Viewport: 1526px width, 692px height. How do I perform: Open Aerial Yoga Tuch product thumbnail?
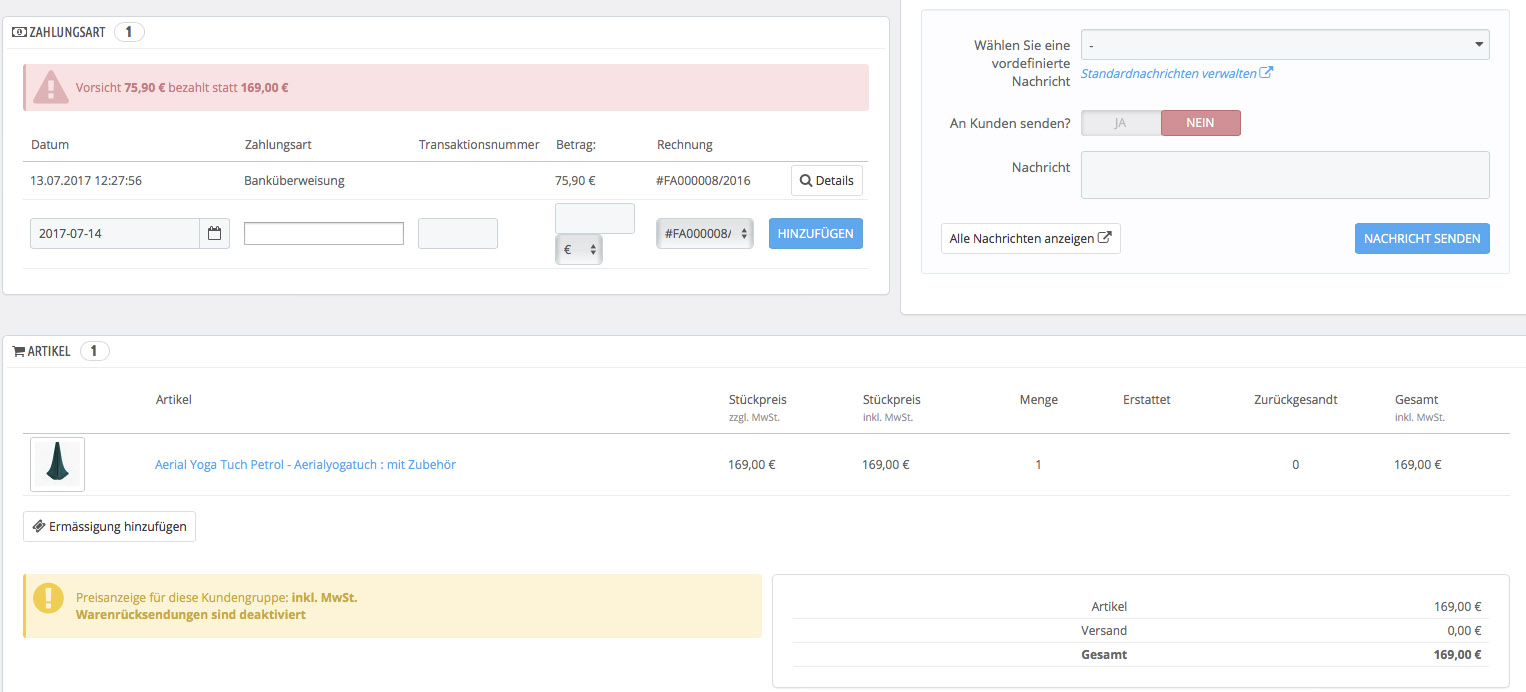[57, 464]
